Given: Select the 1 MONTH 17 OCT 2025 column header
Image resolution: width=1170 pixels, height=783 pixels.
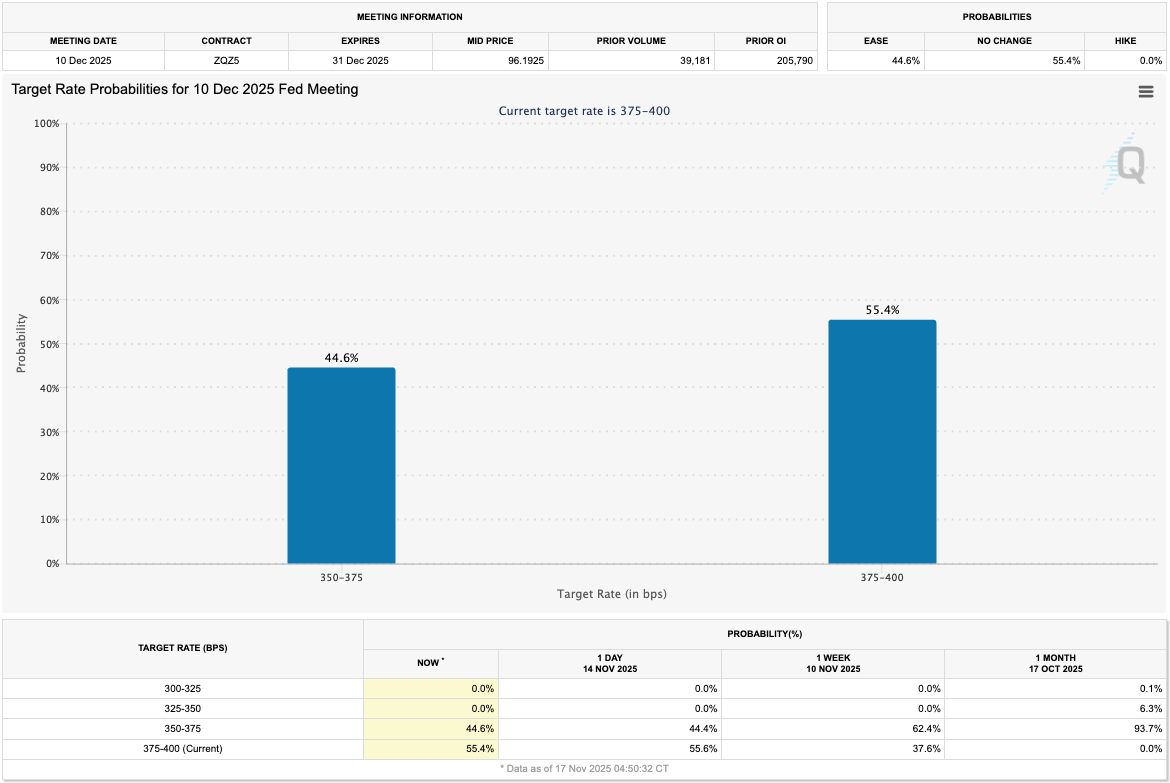Looking at the screenshot, I should (x=1055, y=663).
